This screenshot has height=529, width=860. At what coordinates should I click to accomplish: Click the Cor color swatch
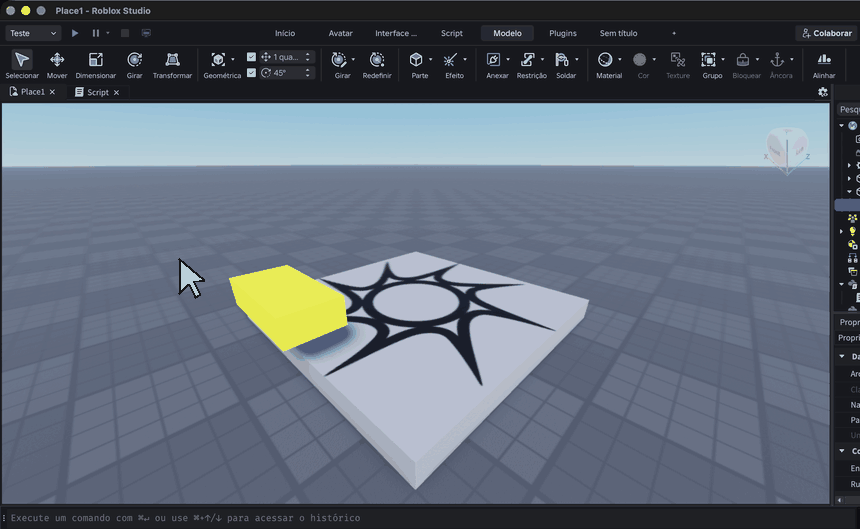click(640, 60)
